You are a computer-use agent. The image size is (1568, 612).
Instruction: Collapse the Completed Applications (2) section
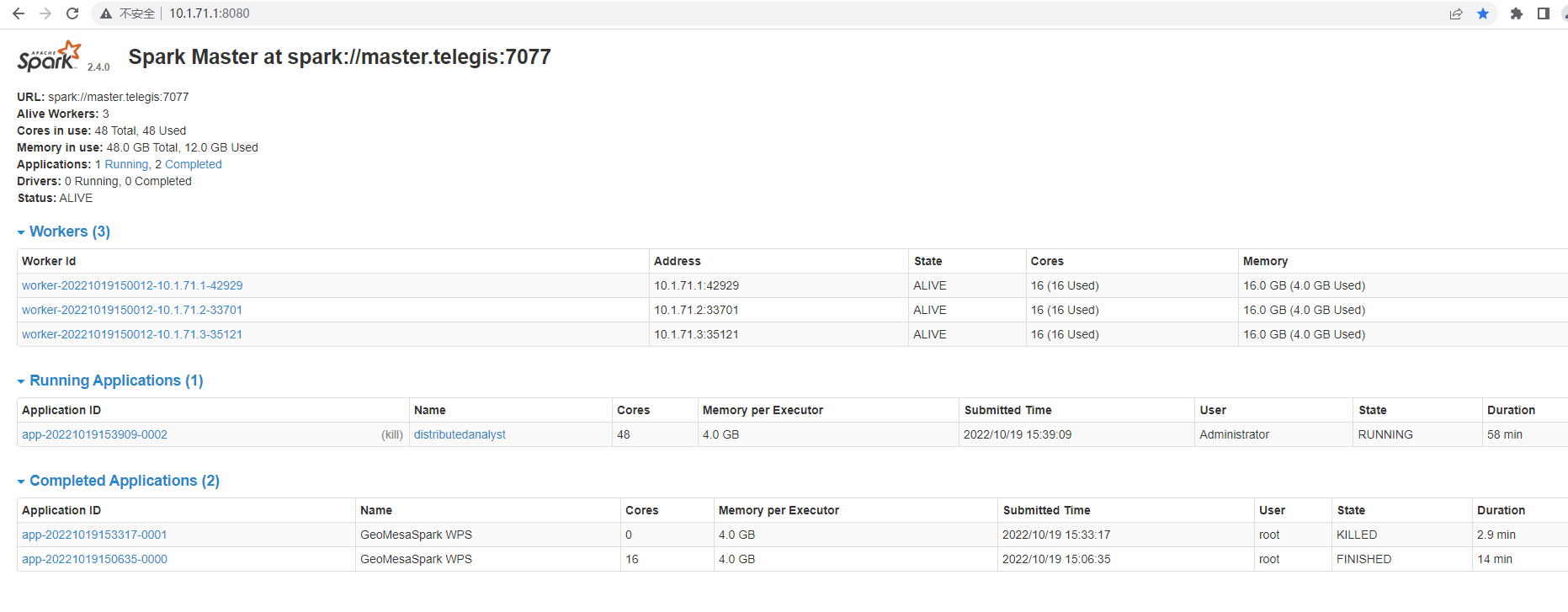pos(119,481)
